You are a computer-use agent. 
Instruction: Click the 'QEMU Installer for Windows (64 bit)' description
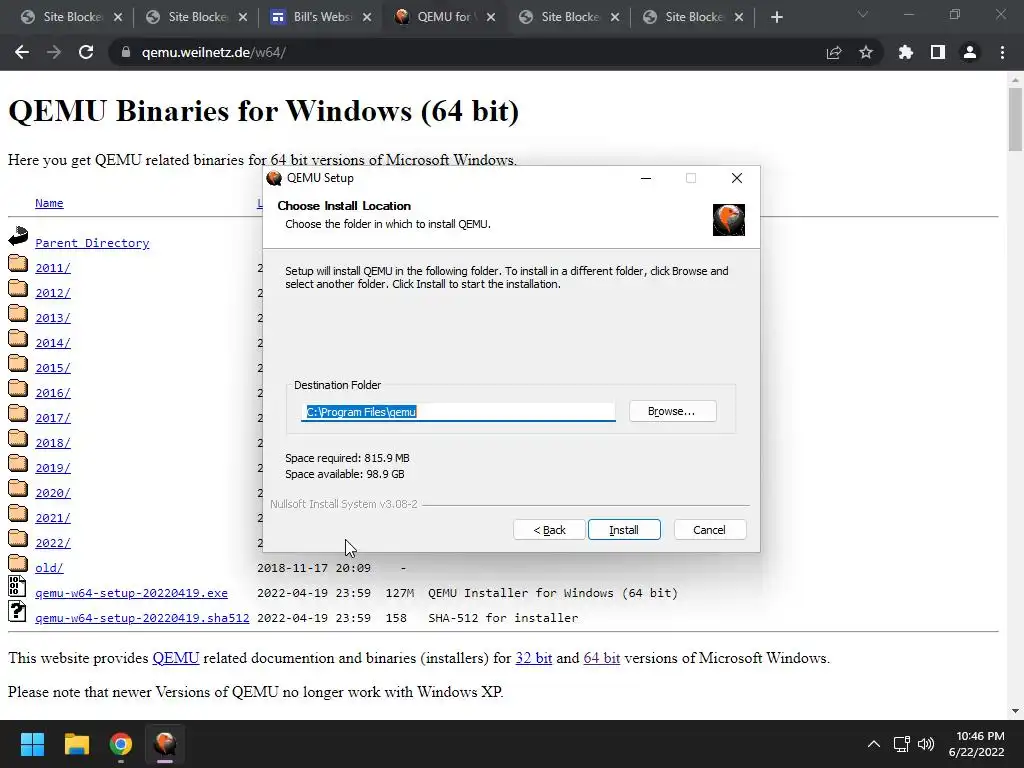(x=553, y=593)
